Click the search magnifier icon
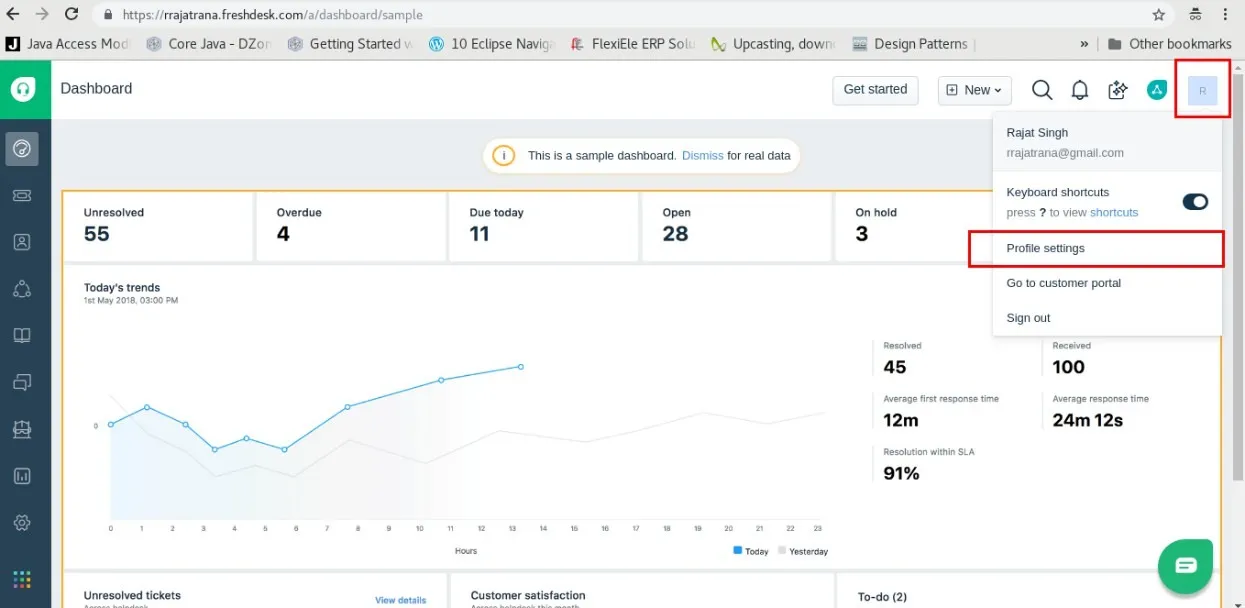 pos(1042,90)
